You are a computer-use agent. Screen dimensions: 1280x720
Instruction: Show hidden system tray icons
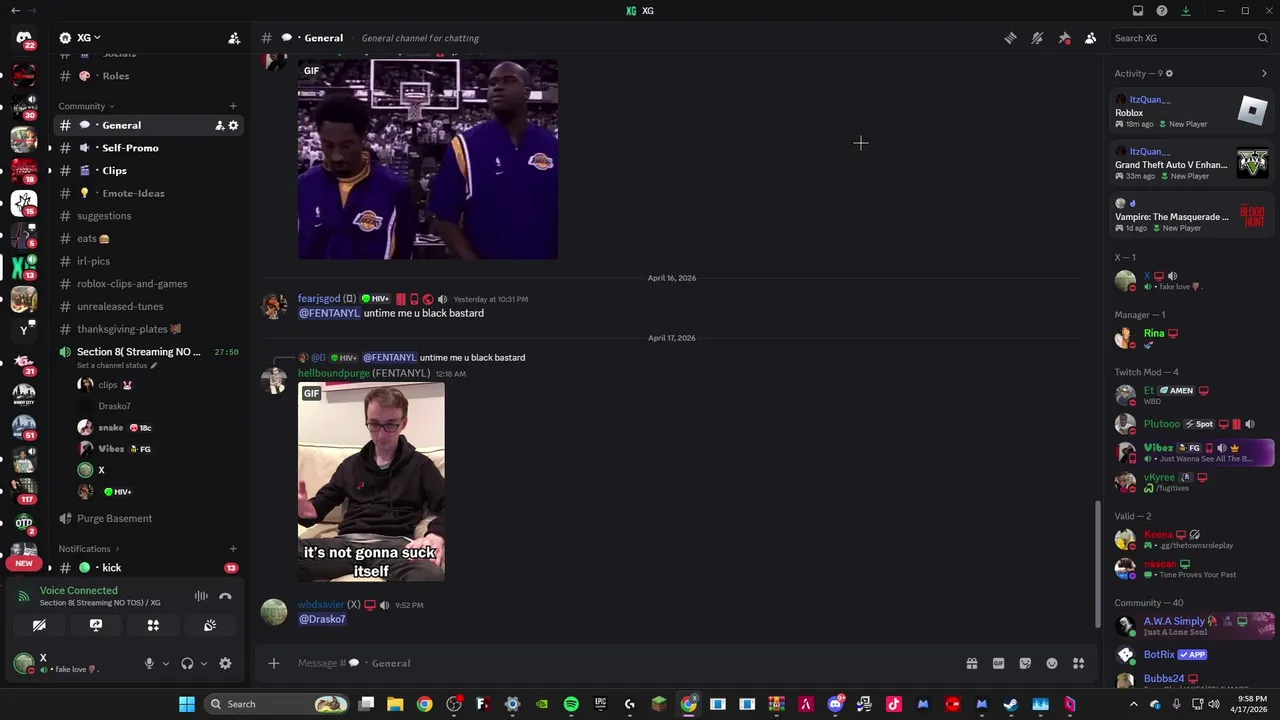[x=1133, y=704]
